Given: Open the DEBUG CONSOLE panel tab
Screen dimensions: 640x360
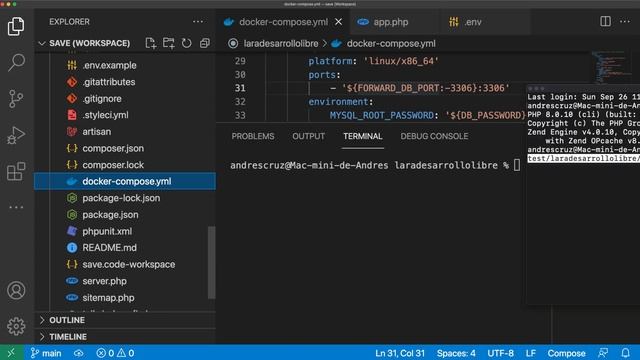Looking at the screenshot, I should [x=434, y=136].
